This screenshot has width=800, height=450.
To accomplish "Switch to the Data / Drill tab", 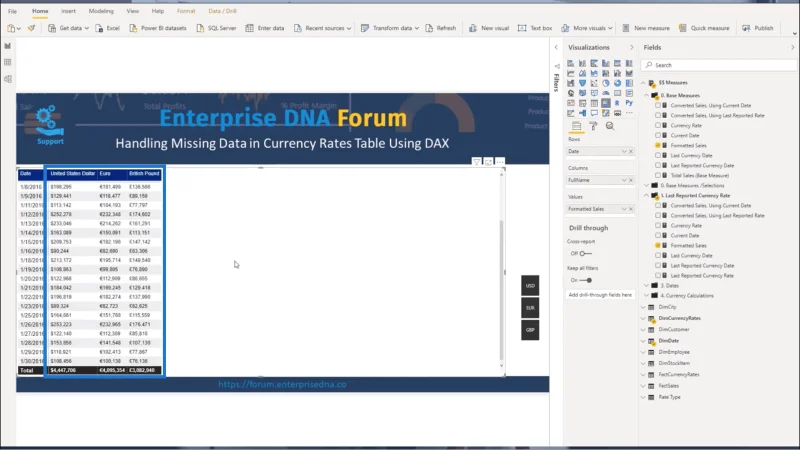I will point(222,11).
